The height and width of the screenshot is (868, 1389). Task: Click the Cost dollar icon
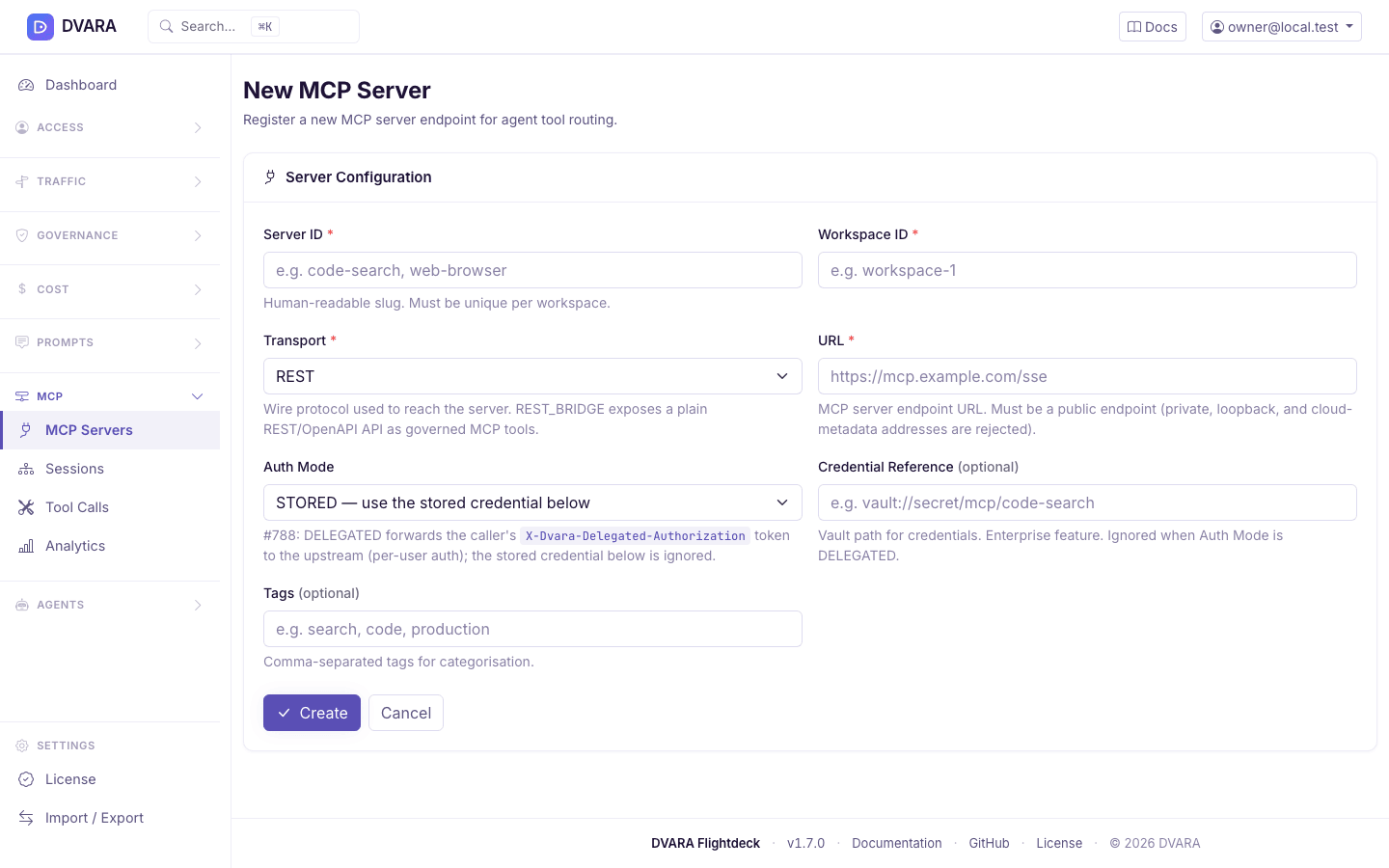pos(22,289)
